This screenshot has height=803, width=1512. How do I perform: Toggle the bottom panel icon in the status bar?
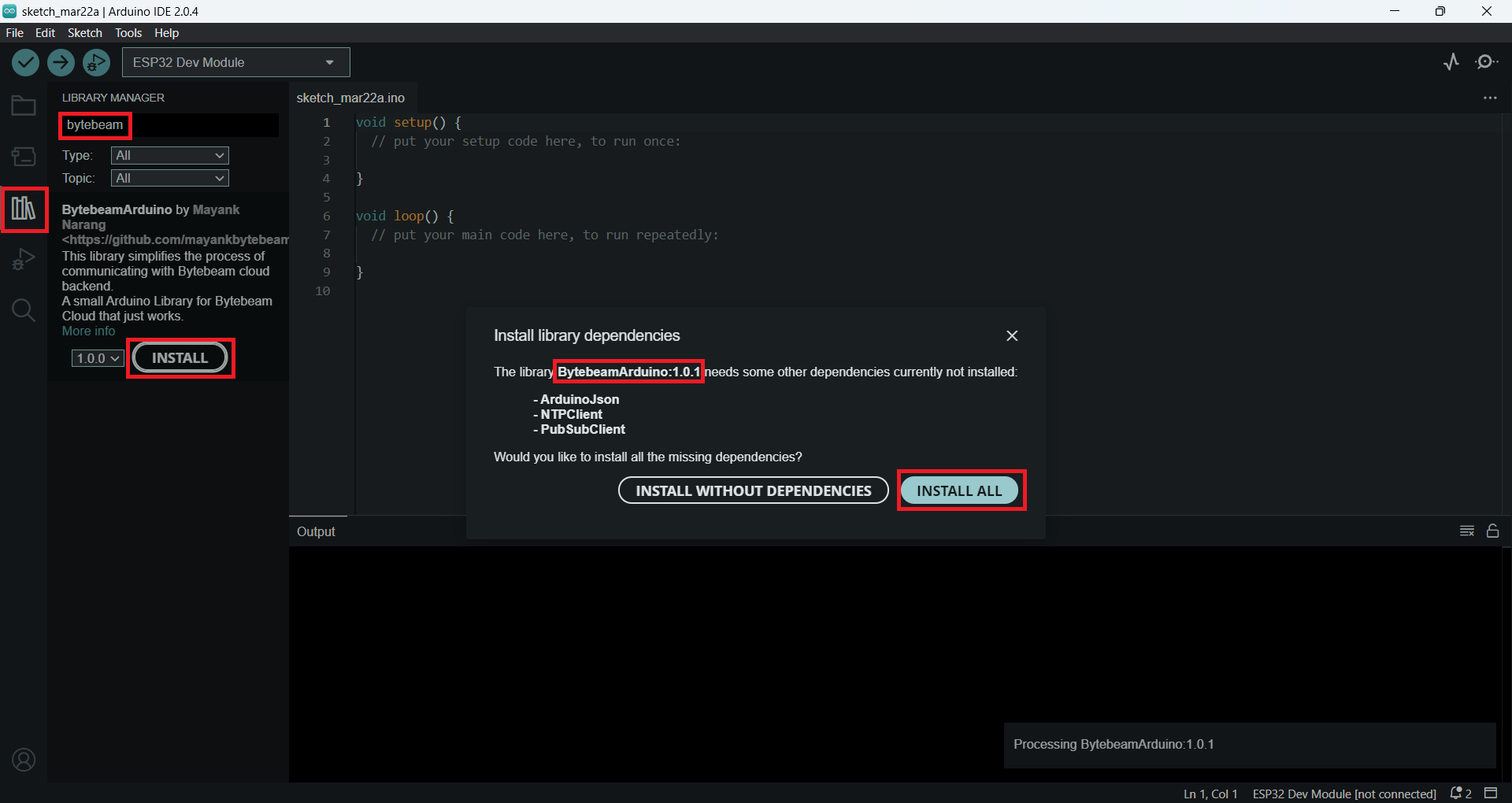[x=1491, y=793]
